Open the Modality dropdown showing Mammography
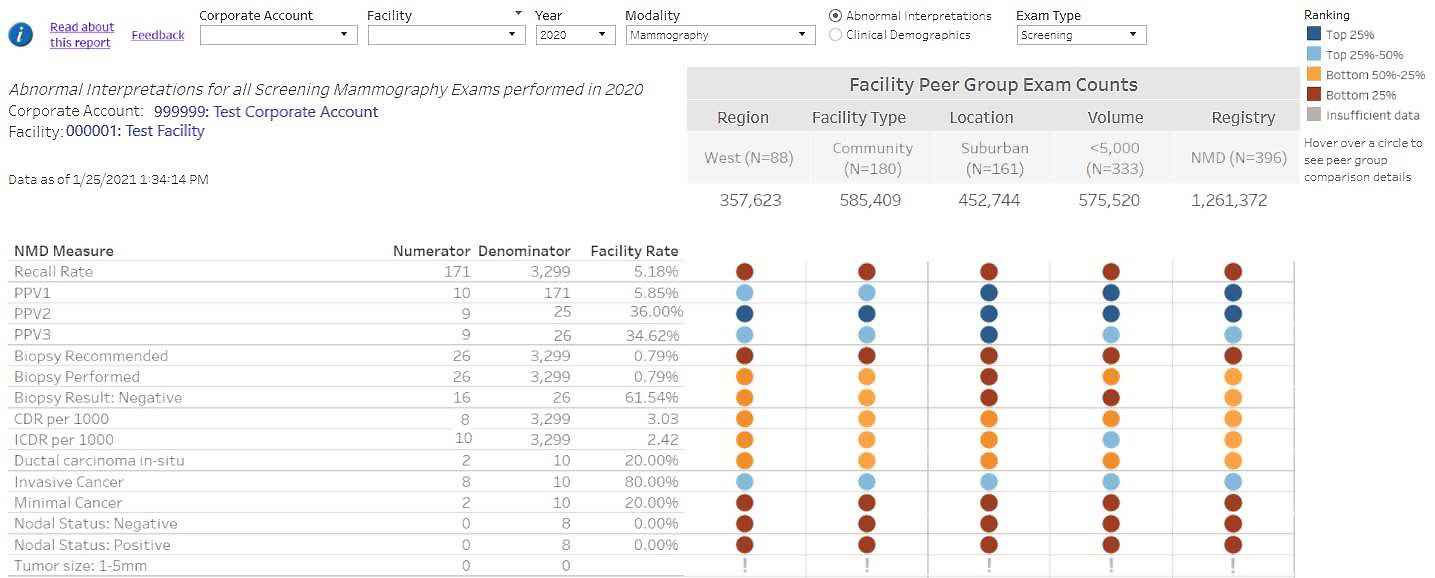This screenshot has width=1435, height=578. (720, 35)
